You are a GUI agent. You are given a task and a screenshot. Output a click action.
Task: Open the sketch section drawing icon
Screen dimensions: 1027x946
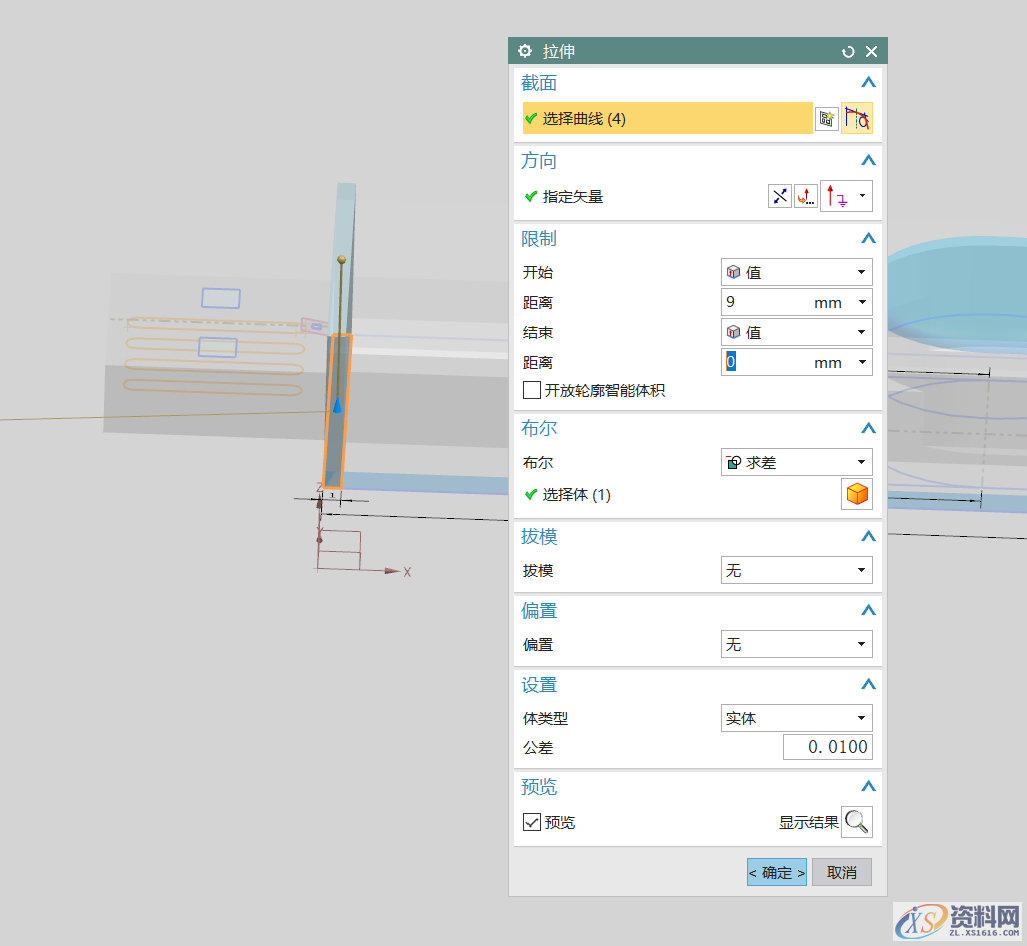pos(827,118)
